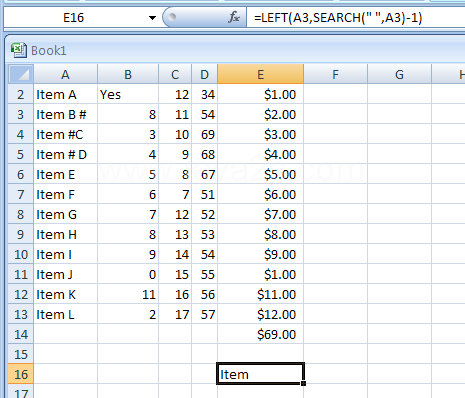Click cell showing $11.00
This screenshot has width=465, height=398.
(x=260, y=294)
